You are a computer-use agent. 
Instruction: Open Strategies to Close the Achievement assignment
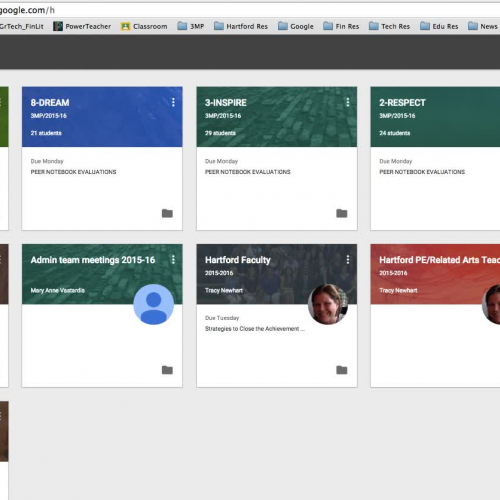click(x=255, y=329)
